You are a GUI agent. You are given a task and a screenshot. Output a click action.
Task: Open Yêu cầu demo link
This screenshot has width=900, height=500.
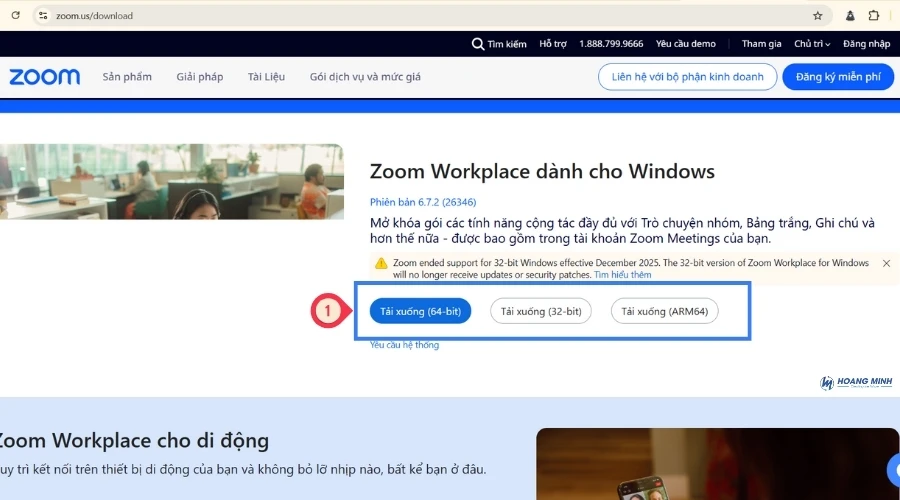[x=686, y=44]
